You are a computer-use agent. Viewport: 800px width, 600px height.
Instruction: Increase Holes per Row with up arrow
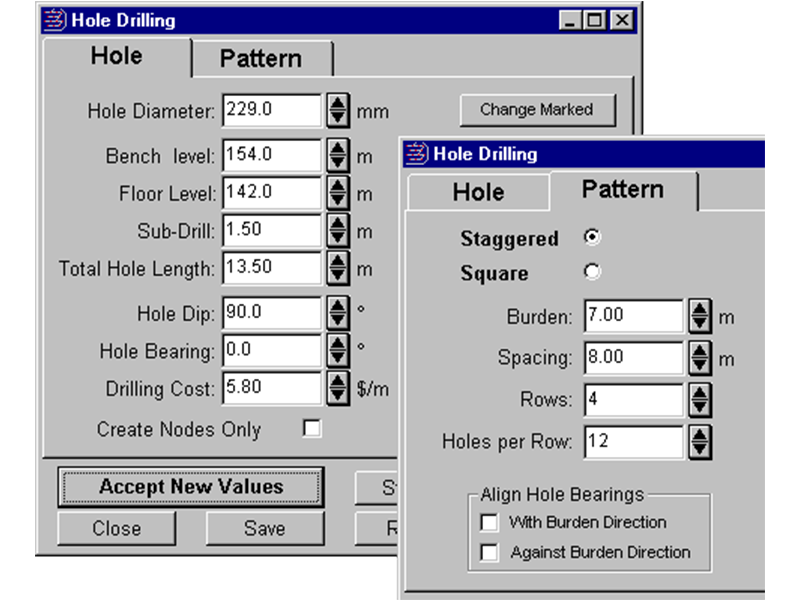click(699, 435)
